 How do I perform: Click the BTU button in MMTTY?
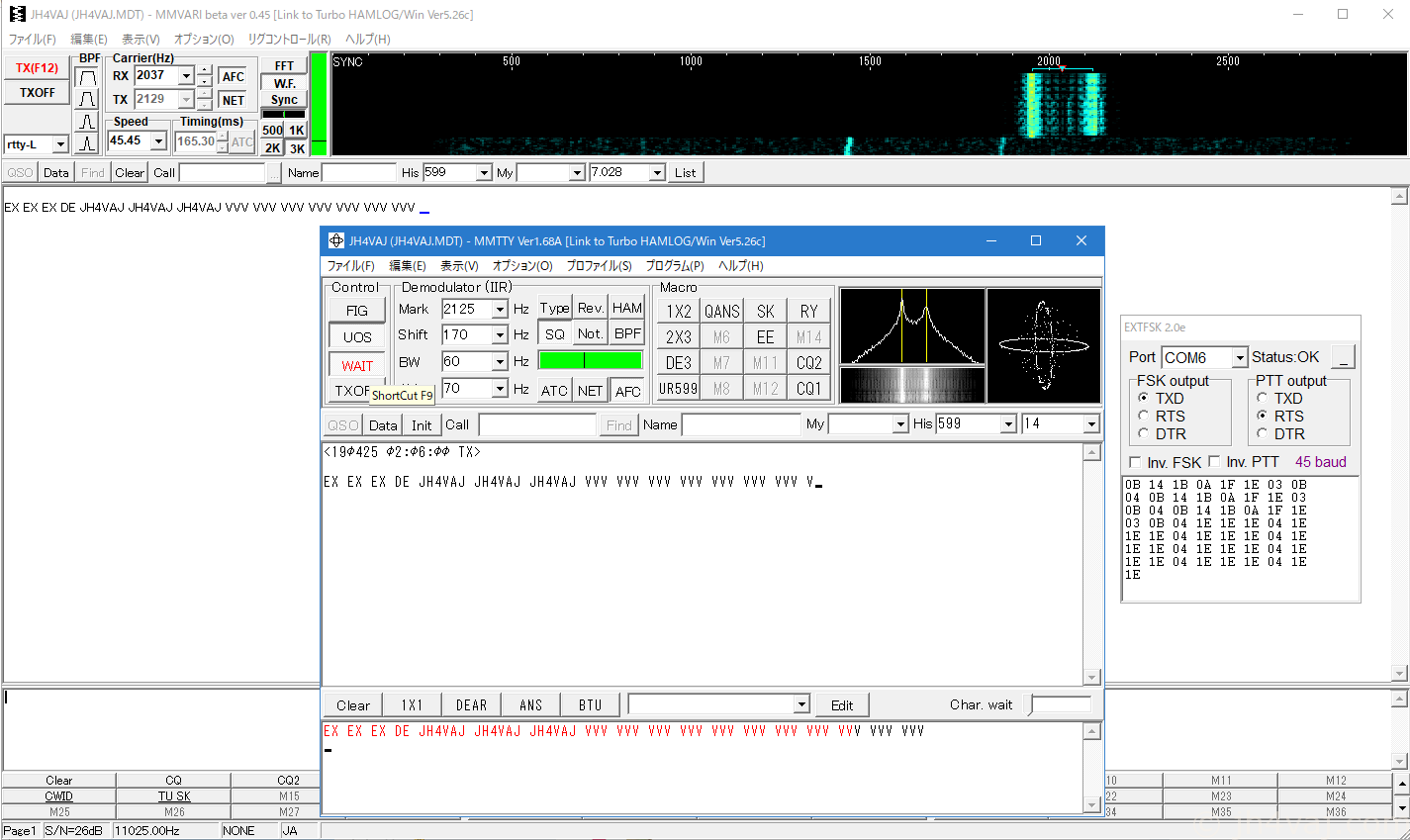591,705
